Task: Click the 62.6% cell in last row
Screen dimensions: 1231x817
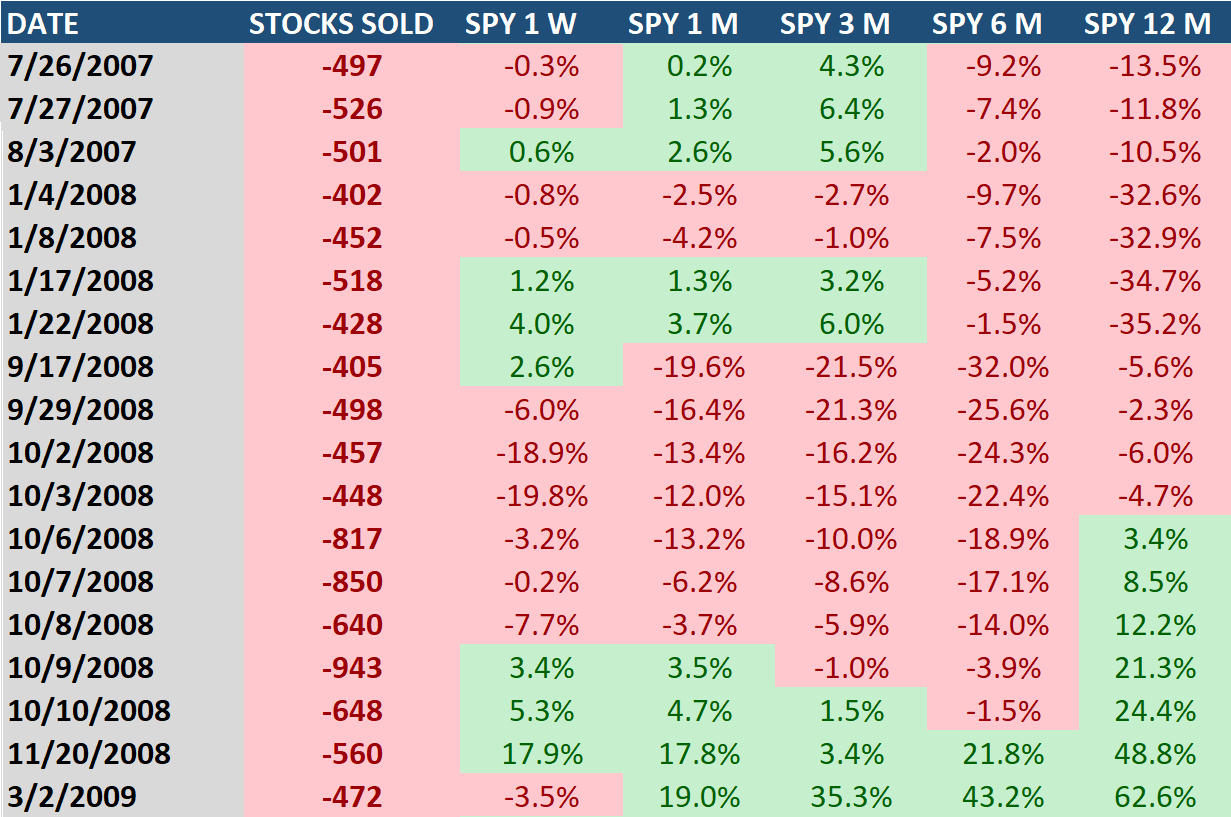Action: 1154,797
